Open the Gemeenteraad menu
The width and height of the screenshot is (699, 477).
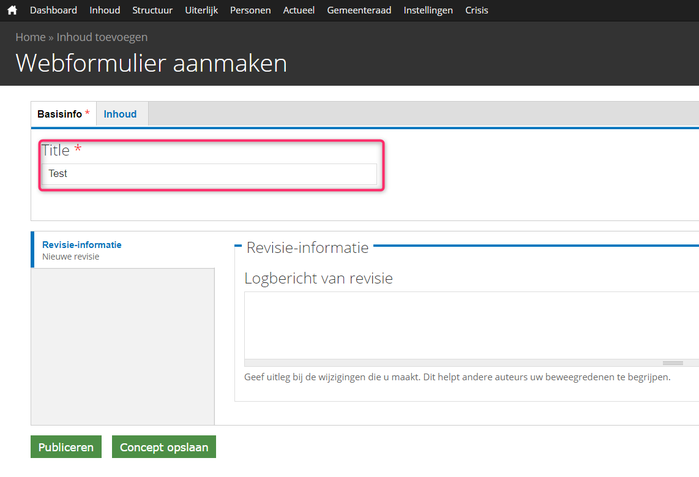(x=360, y=10)
